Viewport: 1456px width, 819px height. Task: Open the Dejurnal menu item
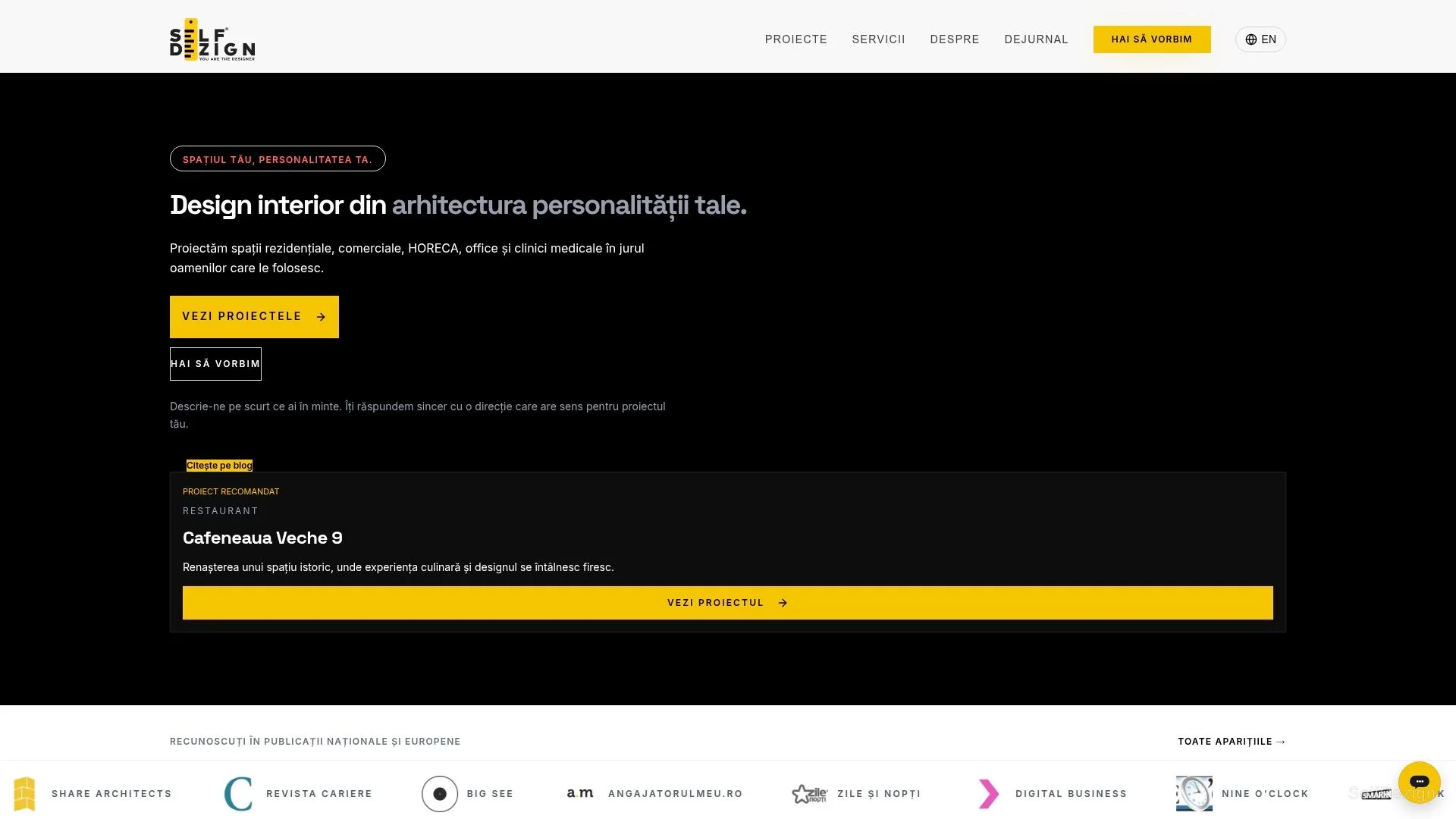coord(1036,39)
